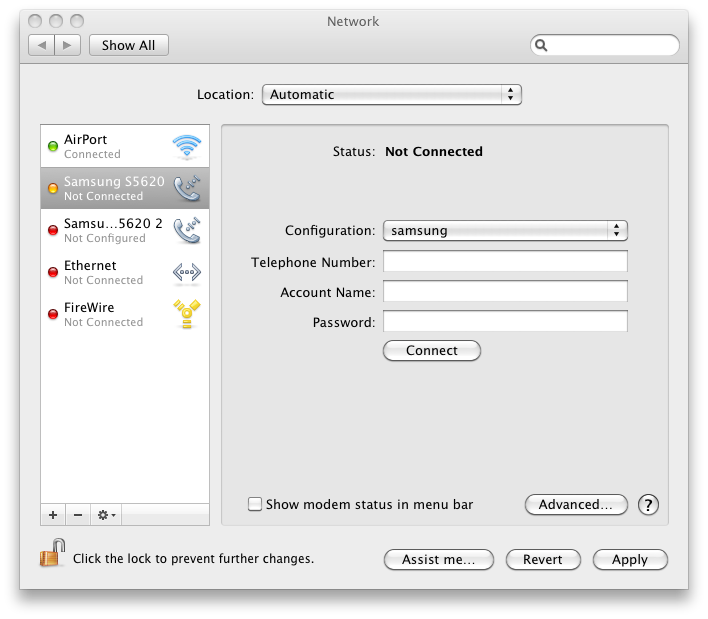
Task: Click the 'Click the lock to prevent further changes' text
Action: (x=193, y=558)
